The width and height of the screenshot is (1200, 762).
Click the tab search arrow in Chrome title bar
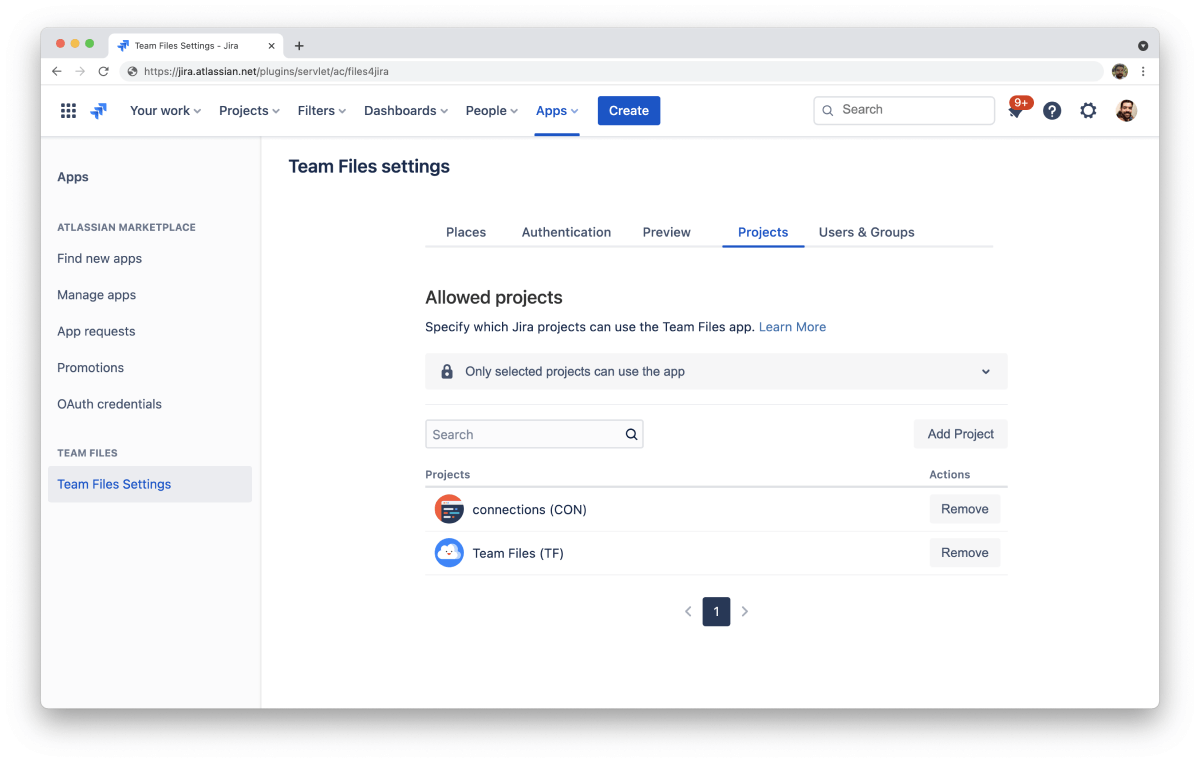pyautogui.click(x=1143, y=46)
